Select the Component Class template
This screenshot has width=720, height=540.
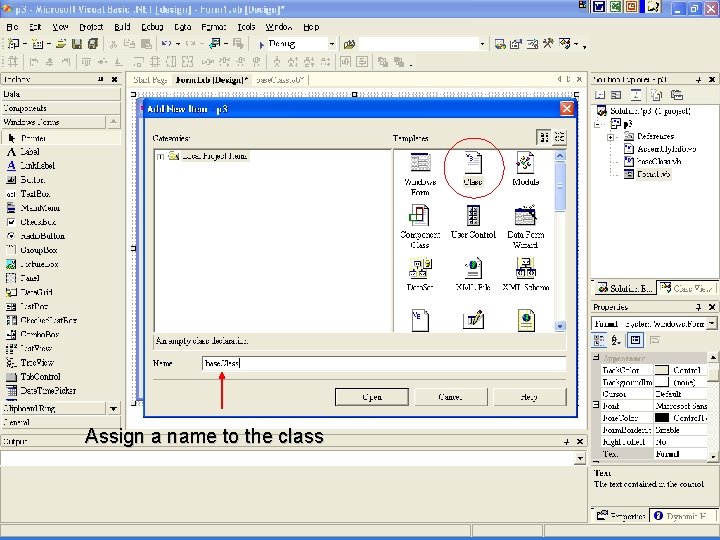click(x=420, y=226)
